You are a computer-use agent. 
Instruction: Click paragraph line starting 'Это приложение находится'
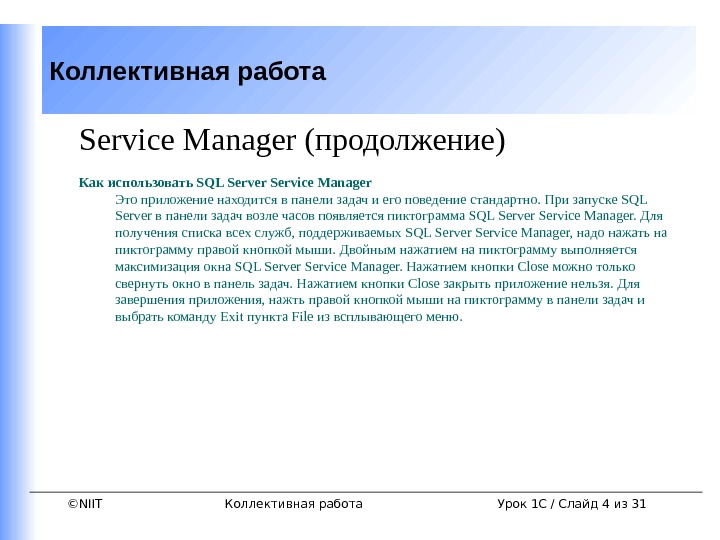click(381, 200)
